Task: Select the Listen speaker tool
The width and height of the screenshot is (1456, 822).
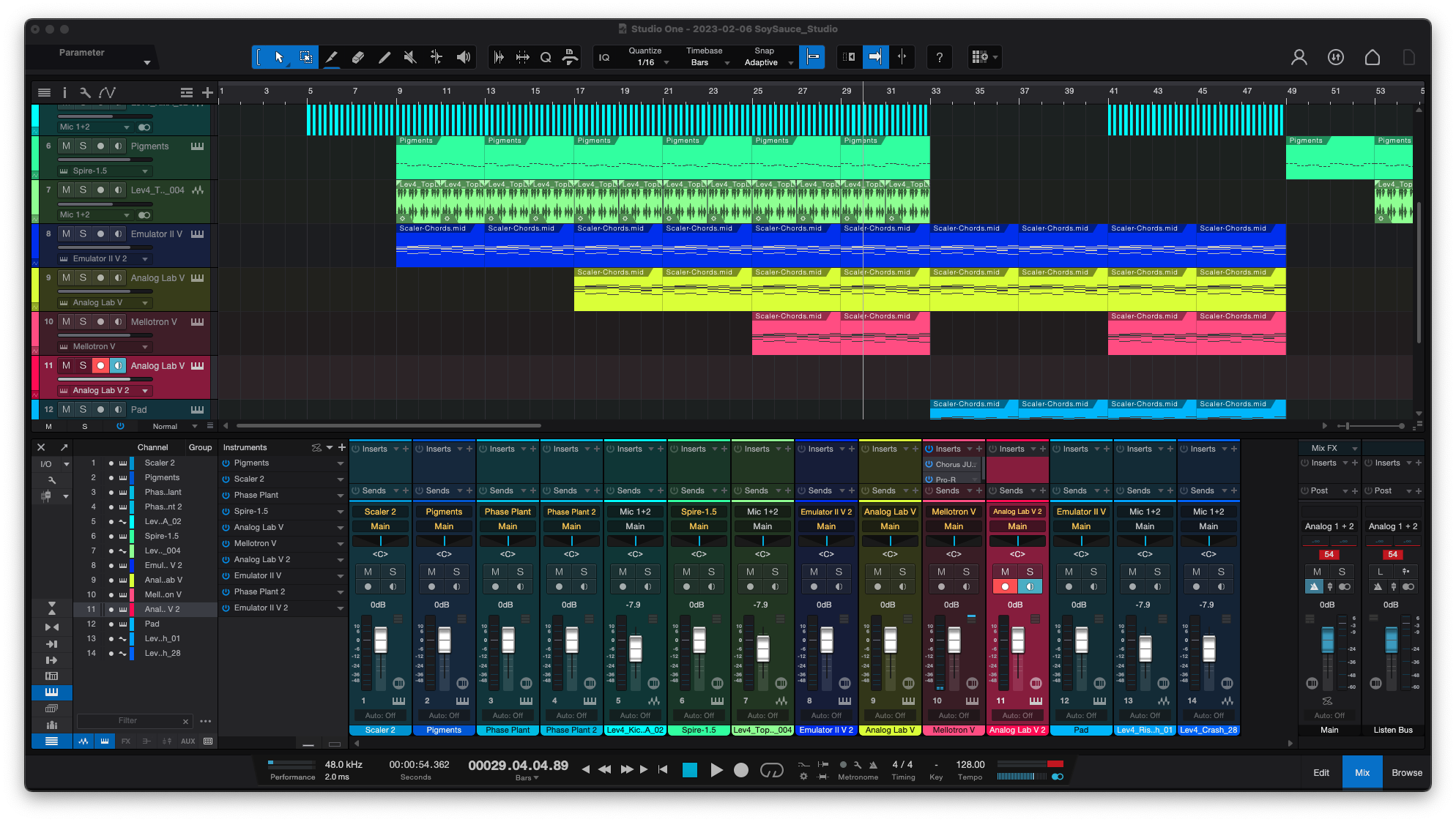Action: click(x=463, y=57)
